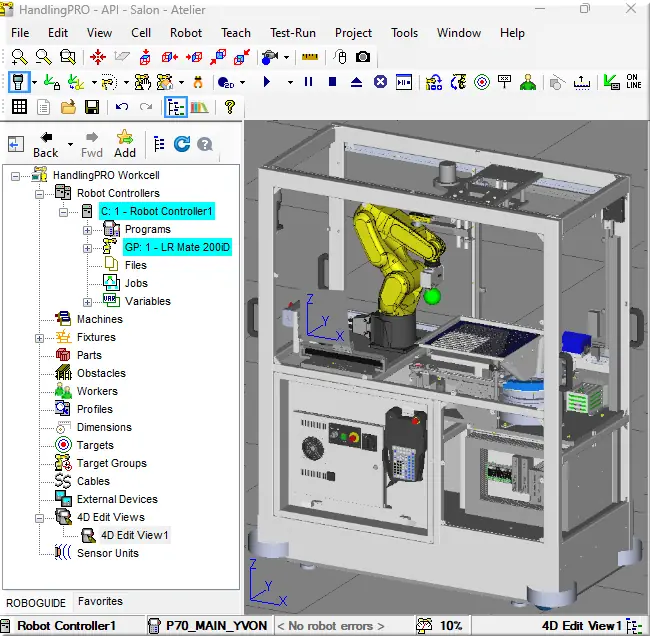The width and height of the screenshot is (650, 636).
Task: Show mouse commands icon
Action: pyautogui.click(x=340, y=57)
